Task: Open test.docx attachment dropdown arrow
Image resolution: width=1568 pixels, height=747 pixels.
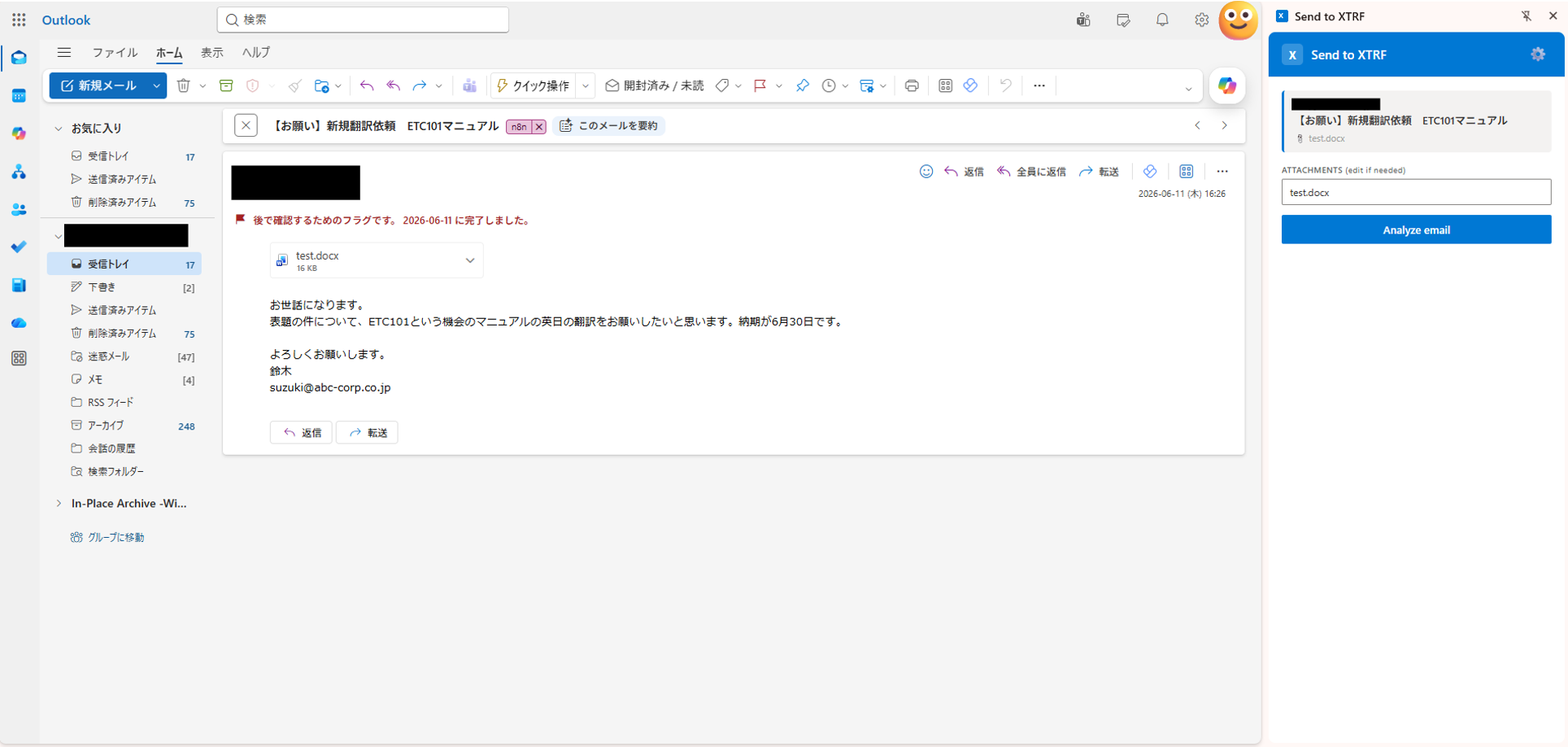Action: pos(470,260)
